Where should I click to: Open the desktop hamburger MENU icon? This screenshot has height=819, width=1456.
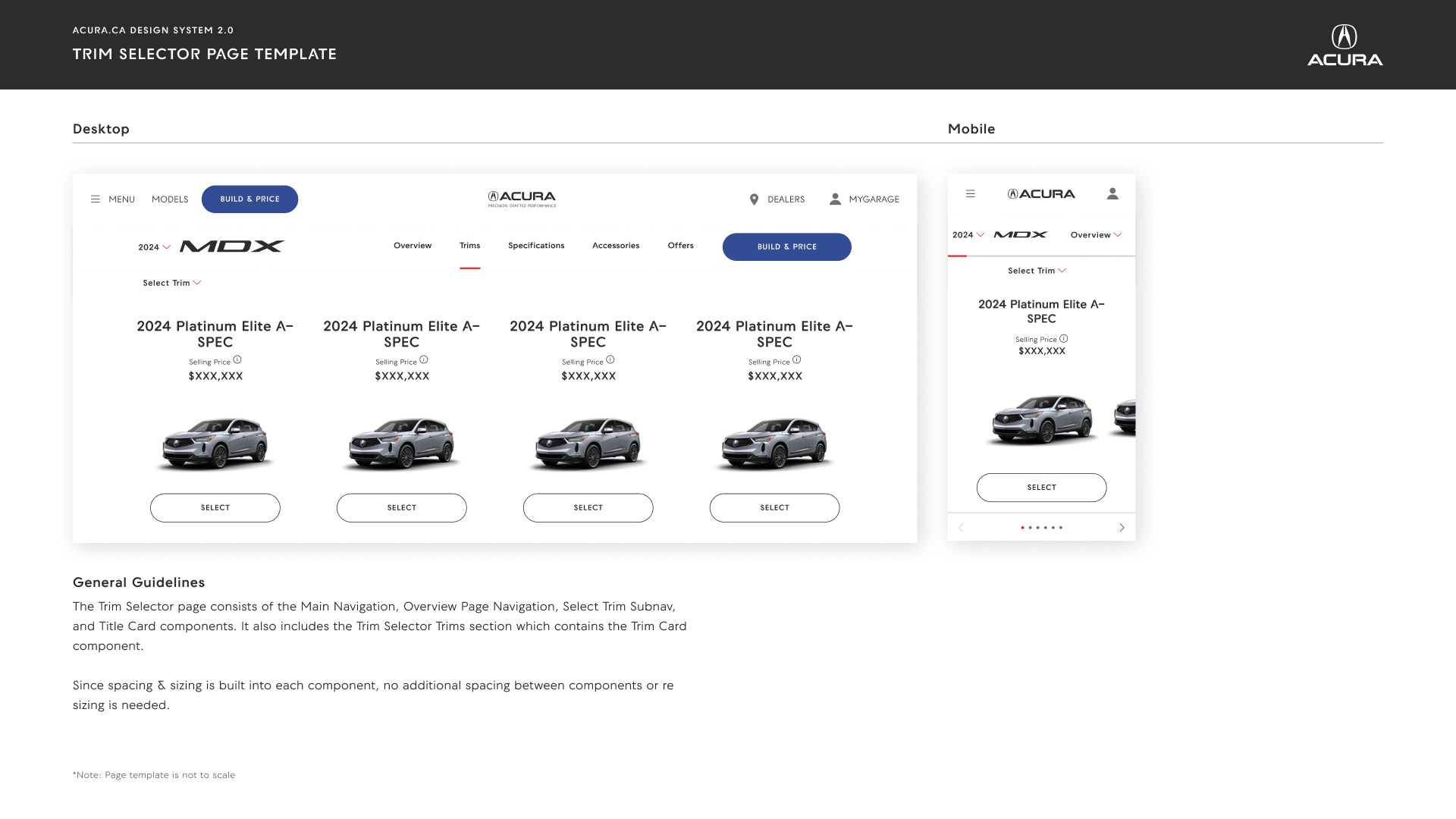click(x=96, y=199)
